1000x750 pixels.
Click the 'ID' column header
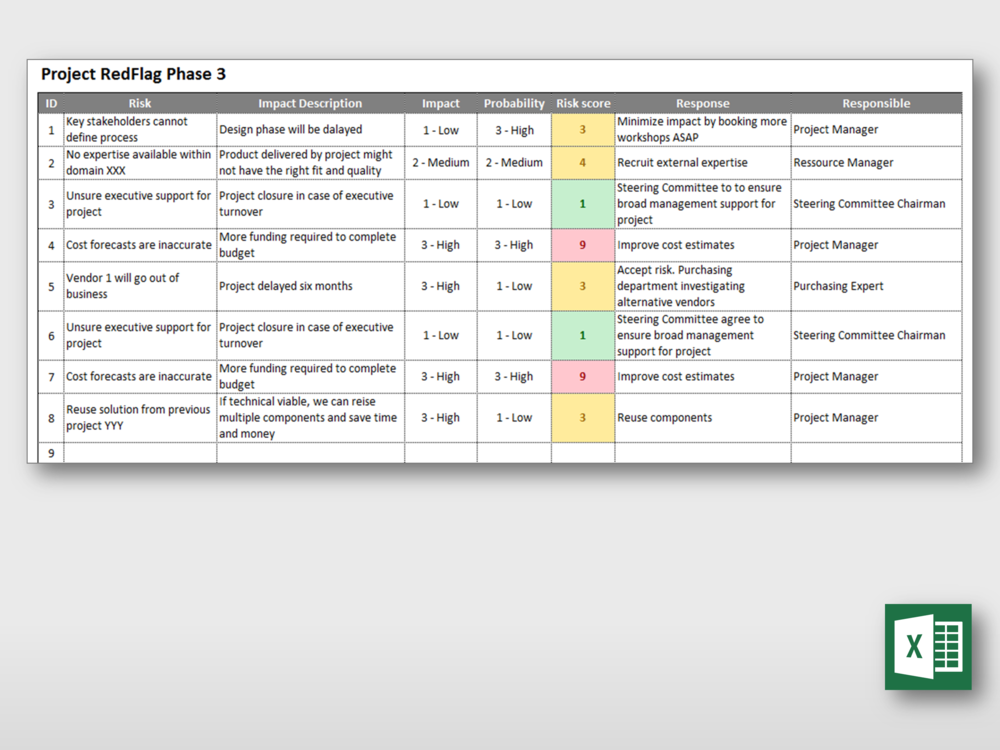pyautogui.click(x=51, y=103)
